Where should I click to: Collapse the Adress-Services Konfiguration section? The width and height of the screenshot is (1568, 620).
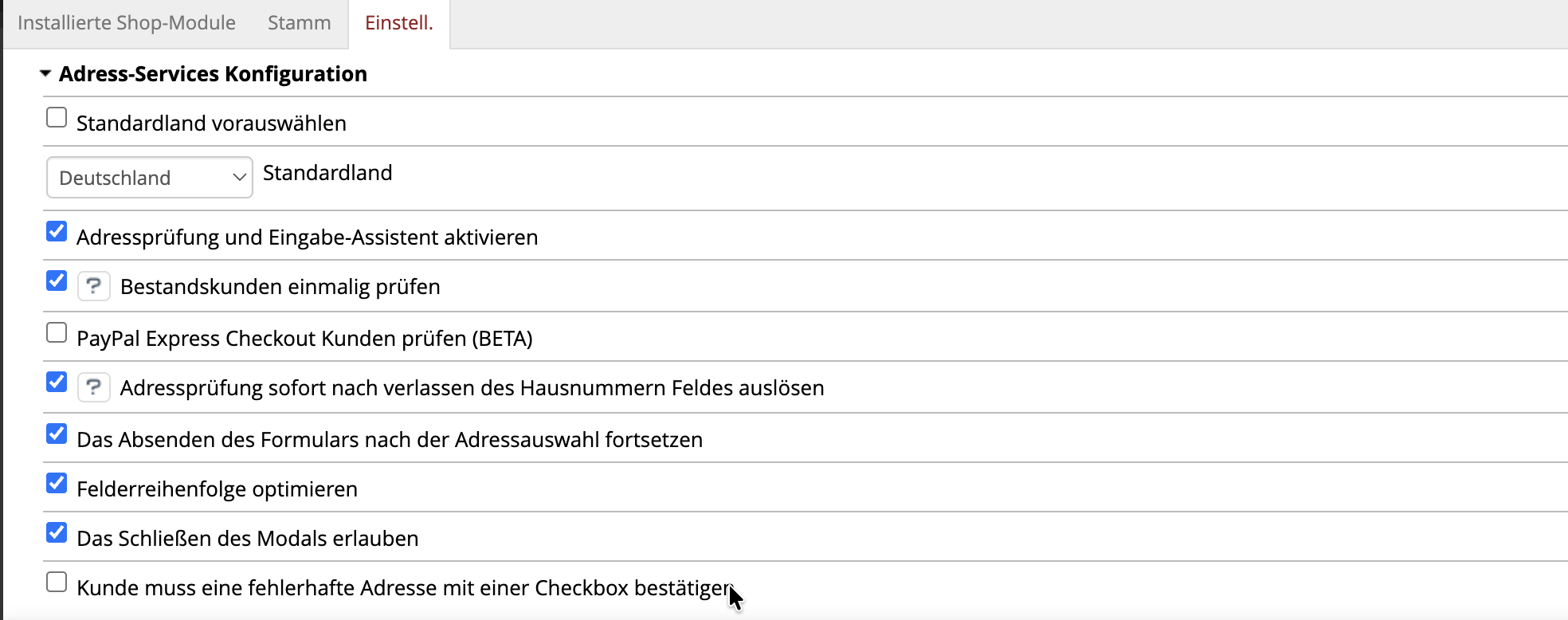[45, 73]
